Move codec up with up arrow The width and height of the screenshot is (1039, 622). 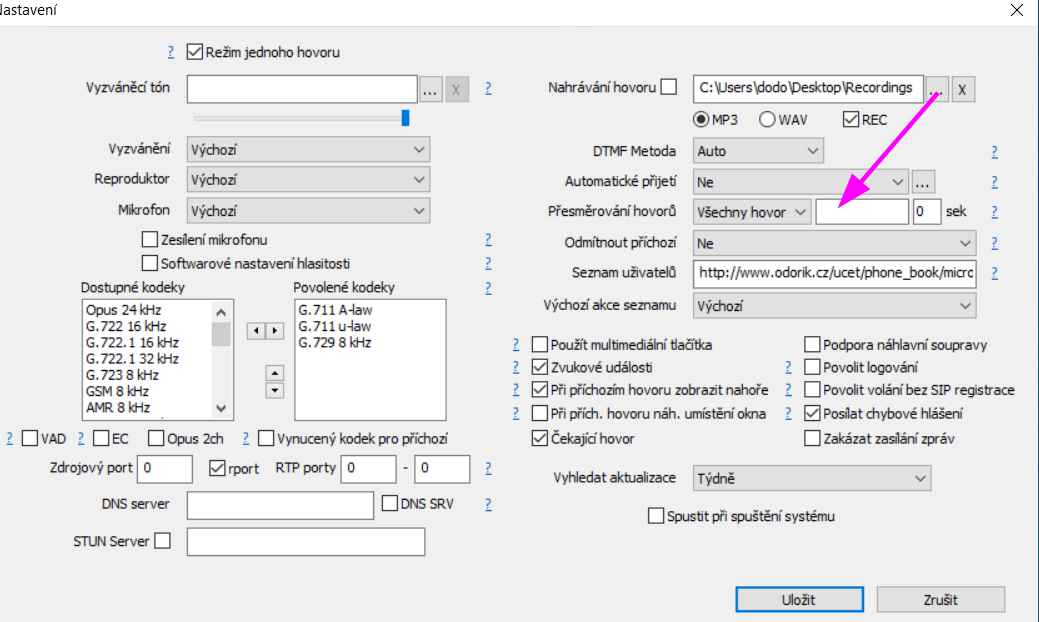coord(275,372)
